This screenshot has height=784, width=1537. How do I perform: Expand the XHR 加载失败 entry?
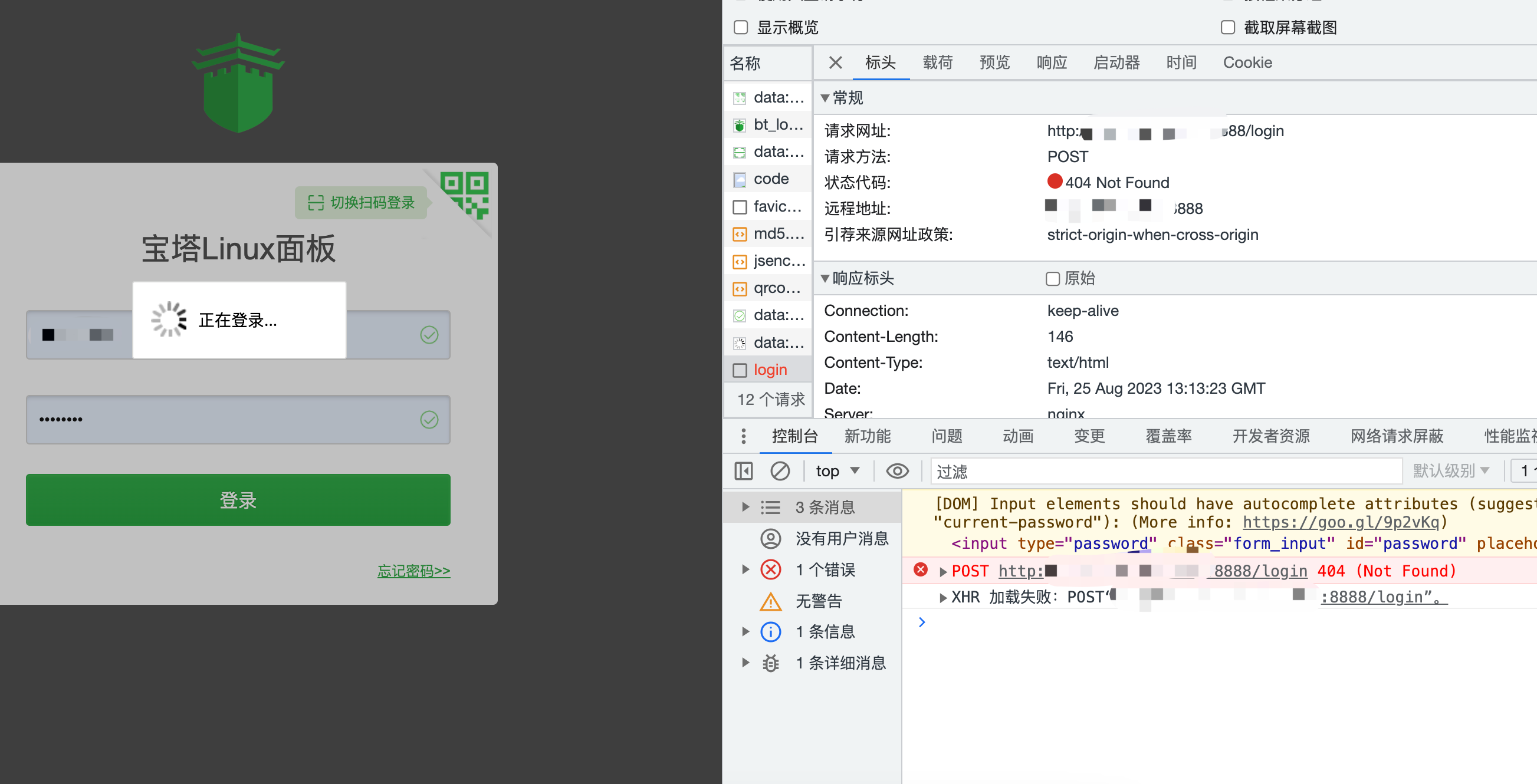942,598
